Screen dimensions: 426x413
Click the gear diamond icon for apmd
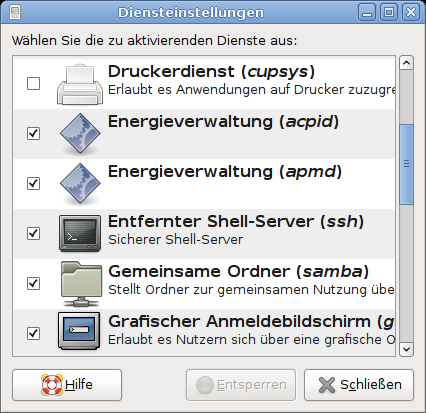click(80, 184)
